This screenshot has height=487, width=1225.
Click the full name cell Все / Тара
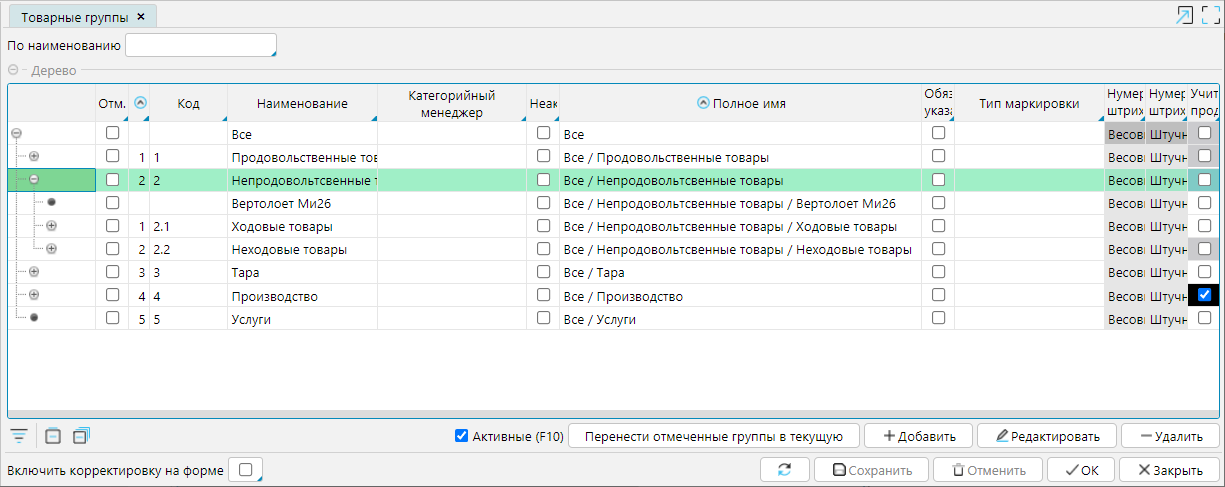[x=740, y=272]
